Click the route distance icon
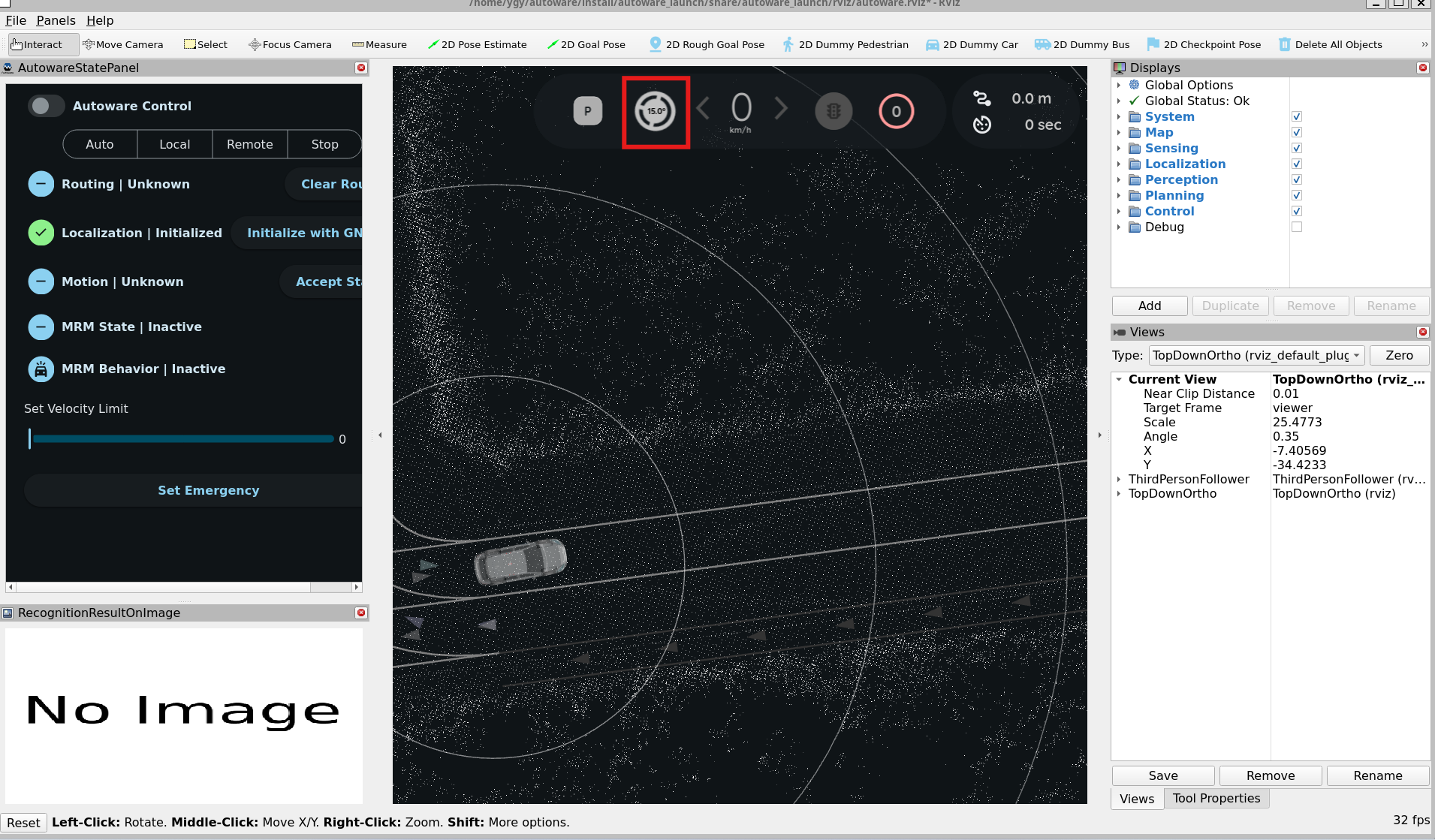Image resolution: width=1435 pixels, height=840 pixels. [982, 98]
